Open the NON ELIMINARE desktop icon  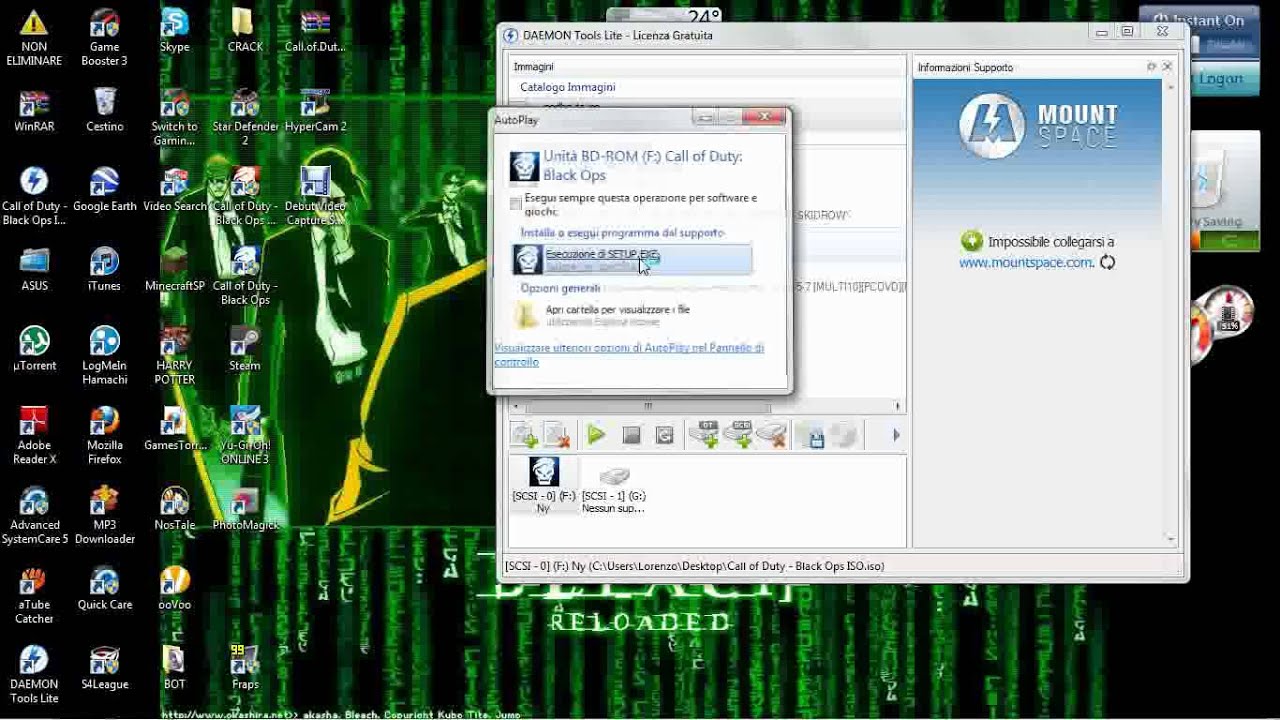pos(34,38)
